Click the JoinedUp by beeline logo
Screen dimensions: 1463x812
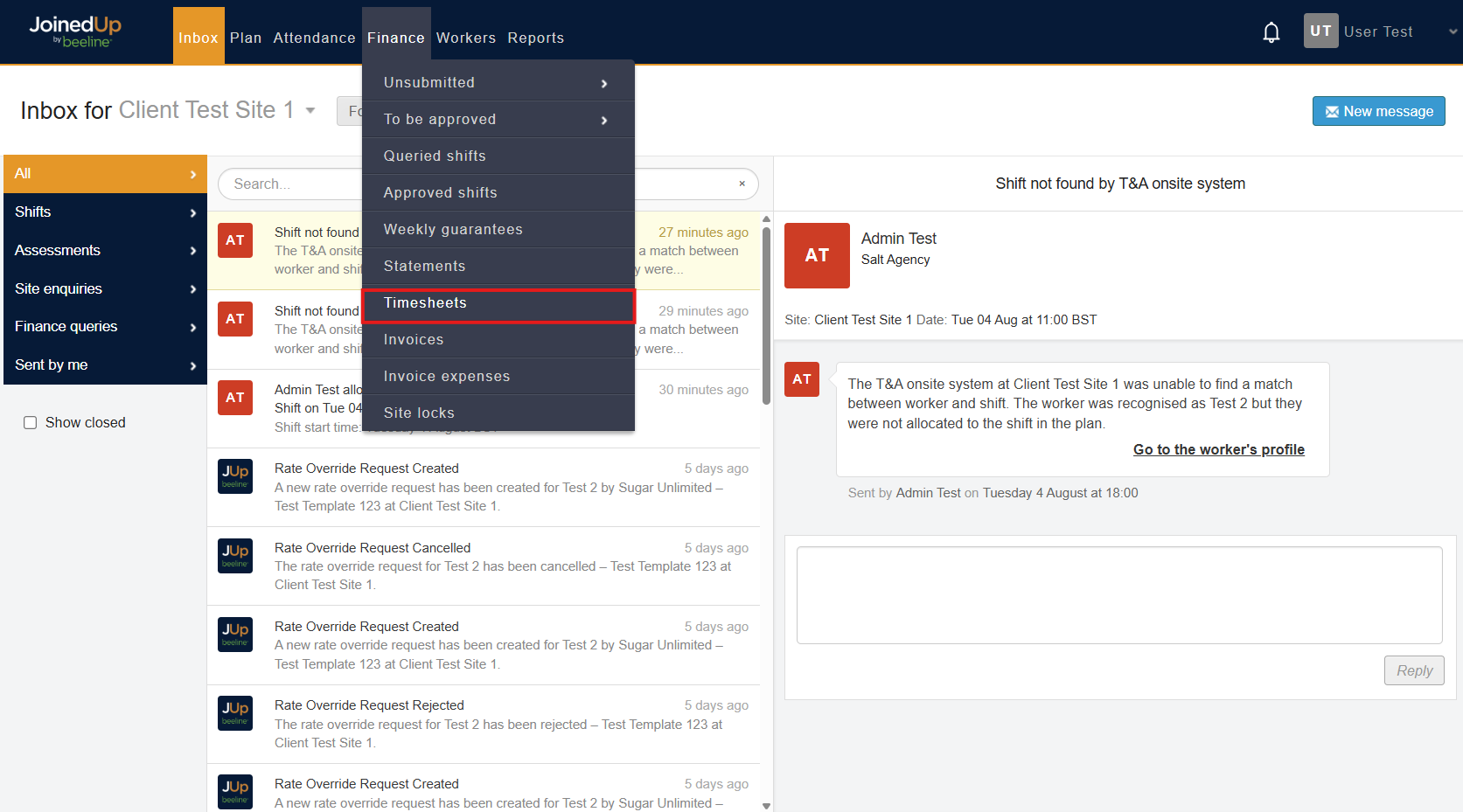[75, 31]
